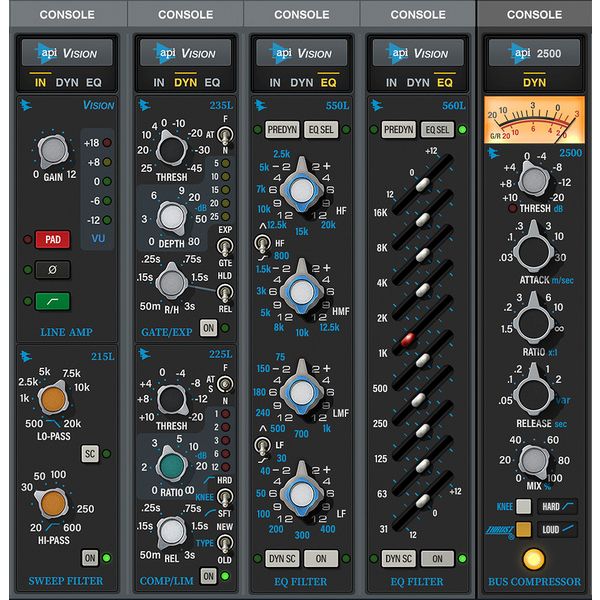Screen dimensions: 600x600
Task: Adjust the 250 Hz band slider on 560L
Action: pyautogui.click(x=418, y=400)
